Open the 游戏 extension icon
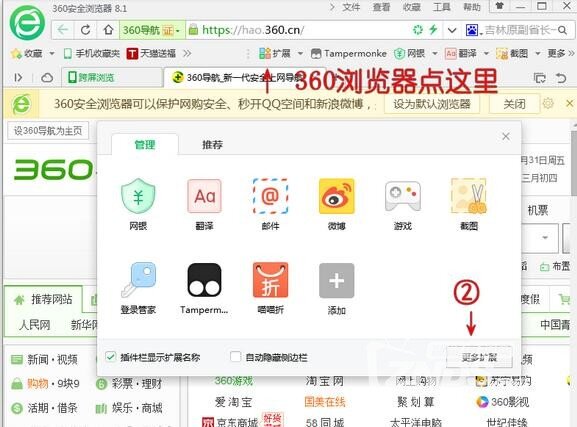This screenshot has width=577, height=427. tap(403, 196)
